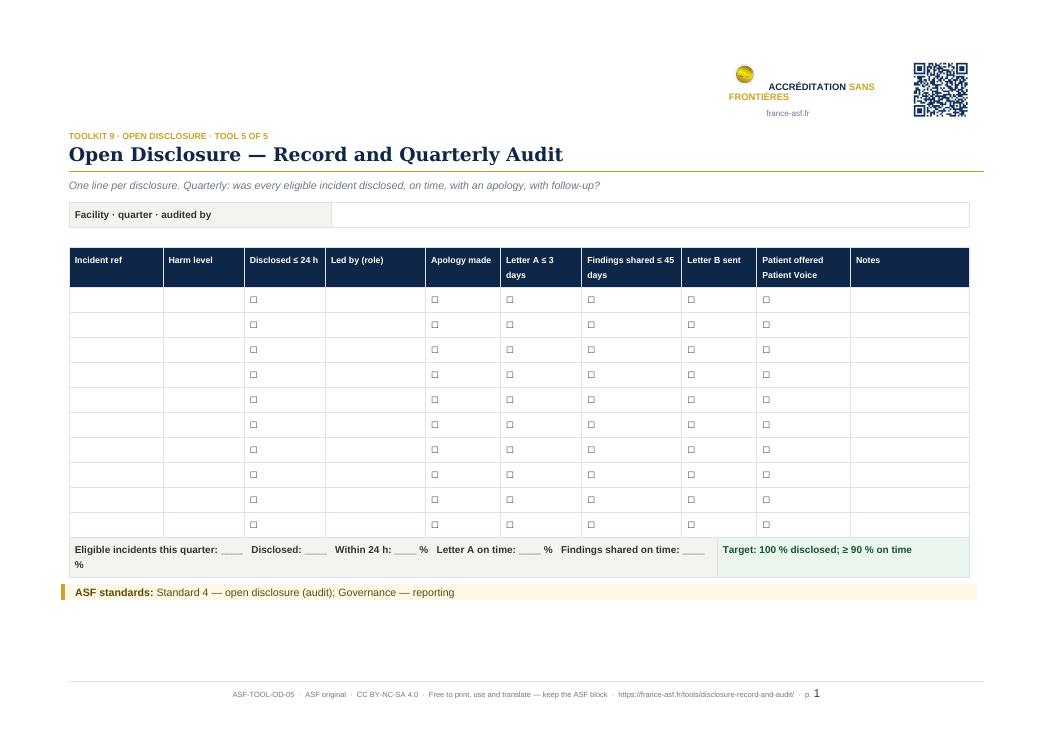1053x745 pixels.
Task: Click the Open Disclosure page title
Action: (316, 155)
